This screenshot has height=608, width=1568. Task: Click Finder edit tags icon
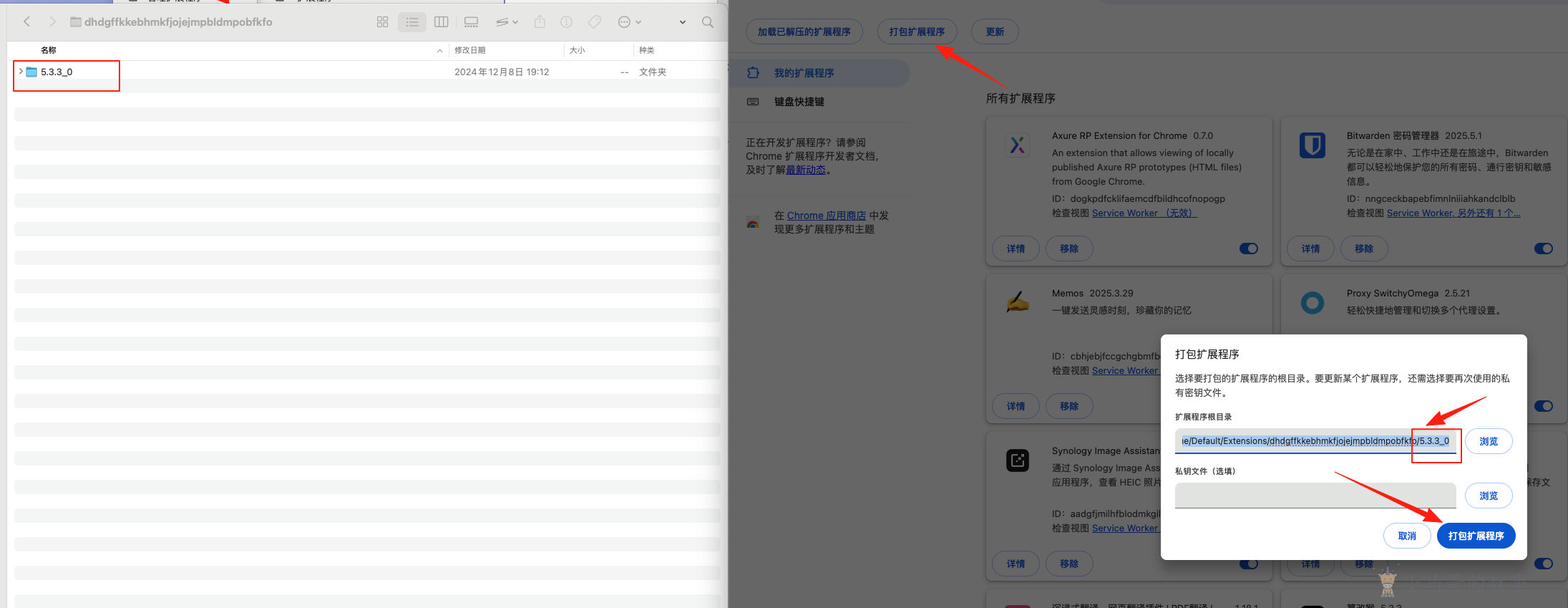coord(594,22)
